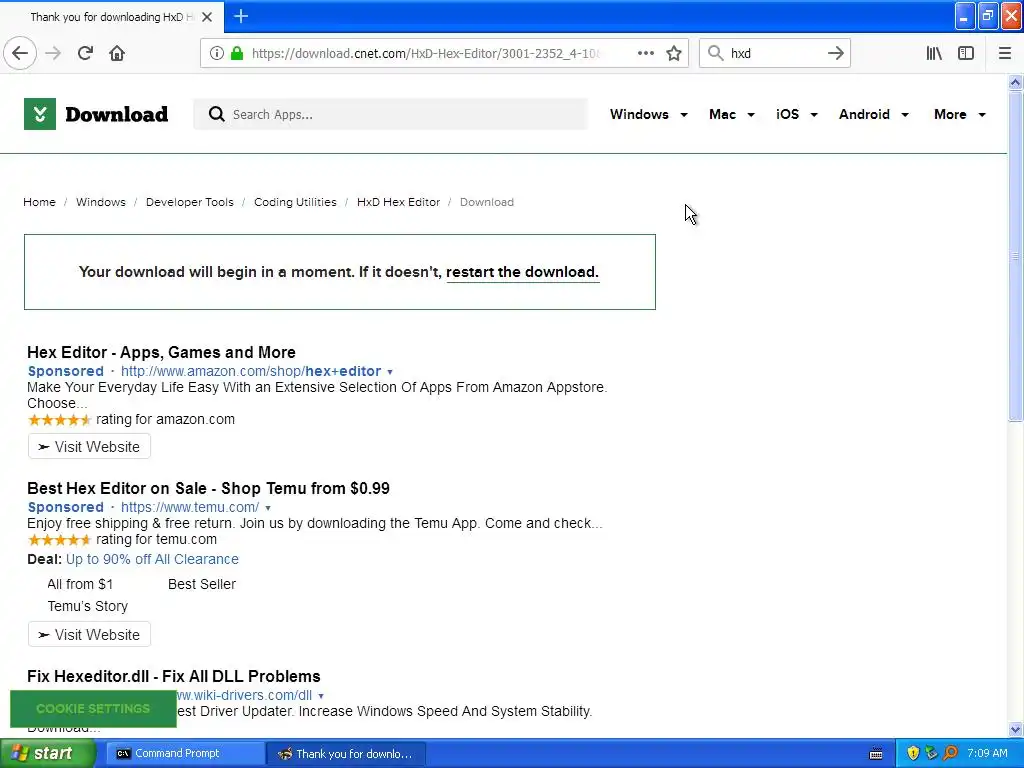This screenshot has height=768, width=1024.
Task: Open Coding Utilities breadcrumb
Action: pyautogui.click(x=295, y=202)
